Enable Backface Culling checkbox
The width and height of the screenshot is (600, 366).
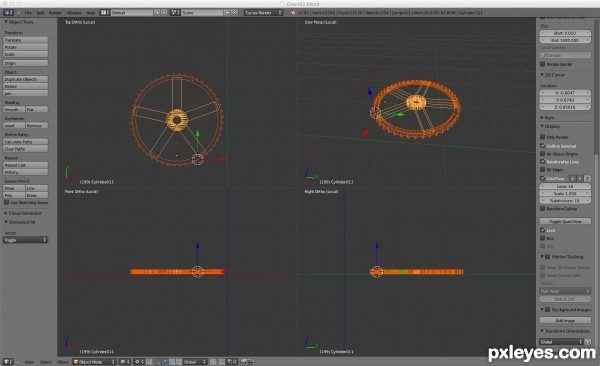point(543,208)
